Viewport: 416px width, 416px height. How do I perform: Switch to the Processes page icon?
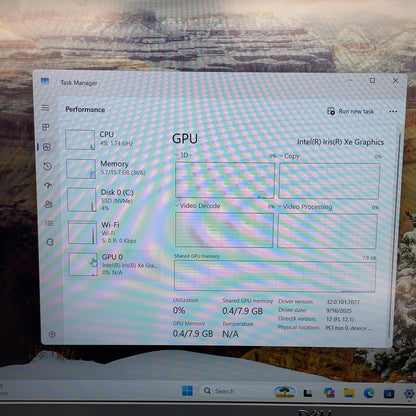pyautogui.click(x=46, y=127)
